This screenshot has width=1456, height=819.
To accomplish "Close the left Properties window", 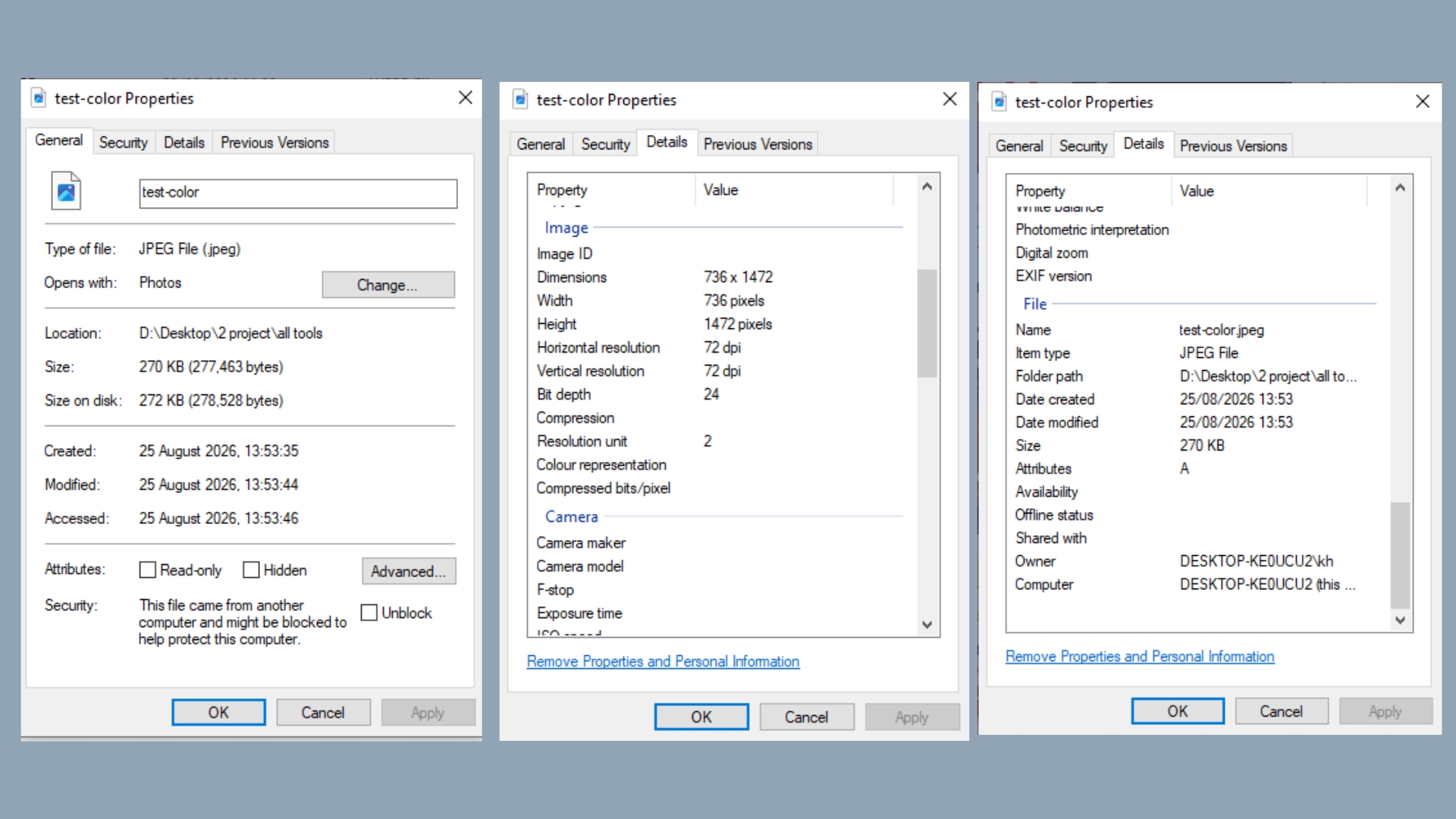I will pos(466,98).
